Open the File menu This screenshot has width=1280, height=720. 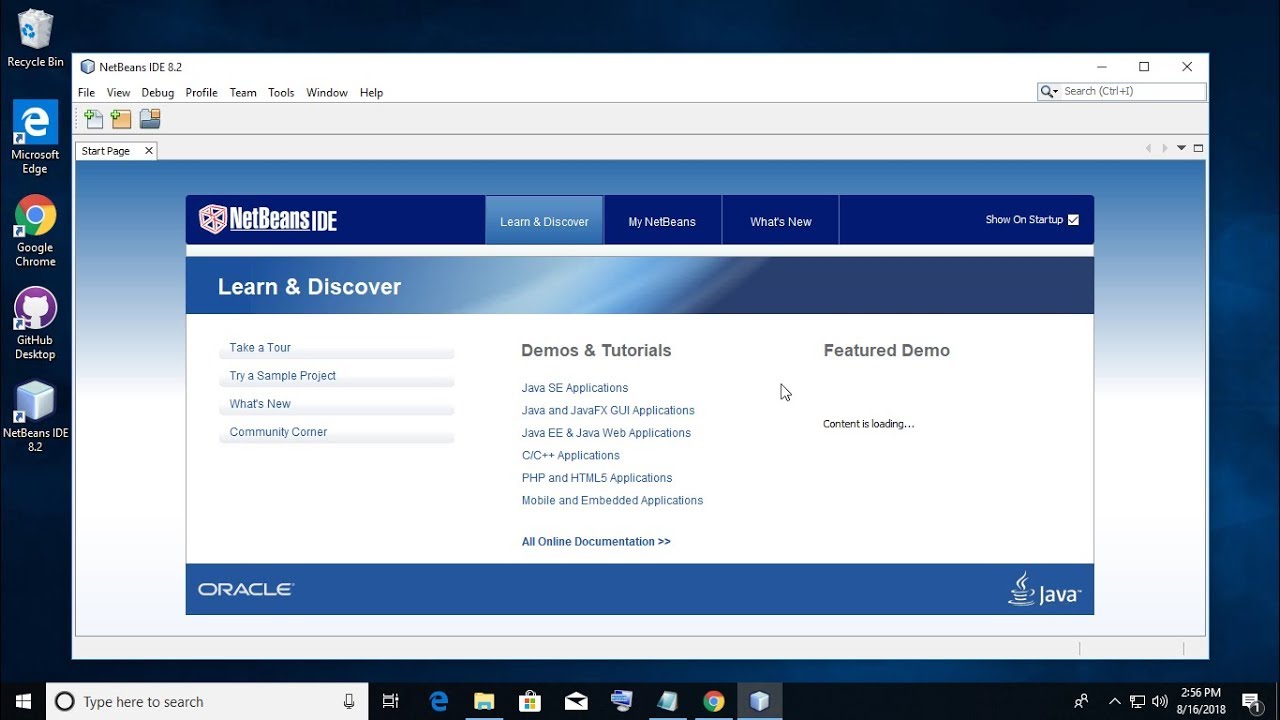87,92
